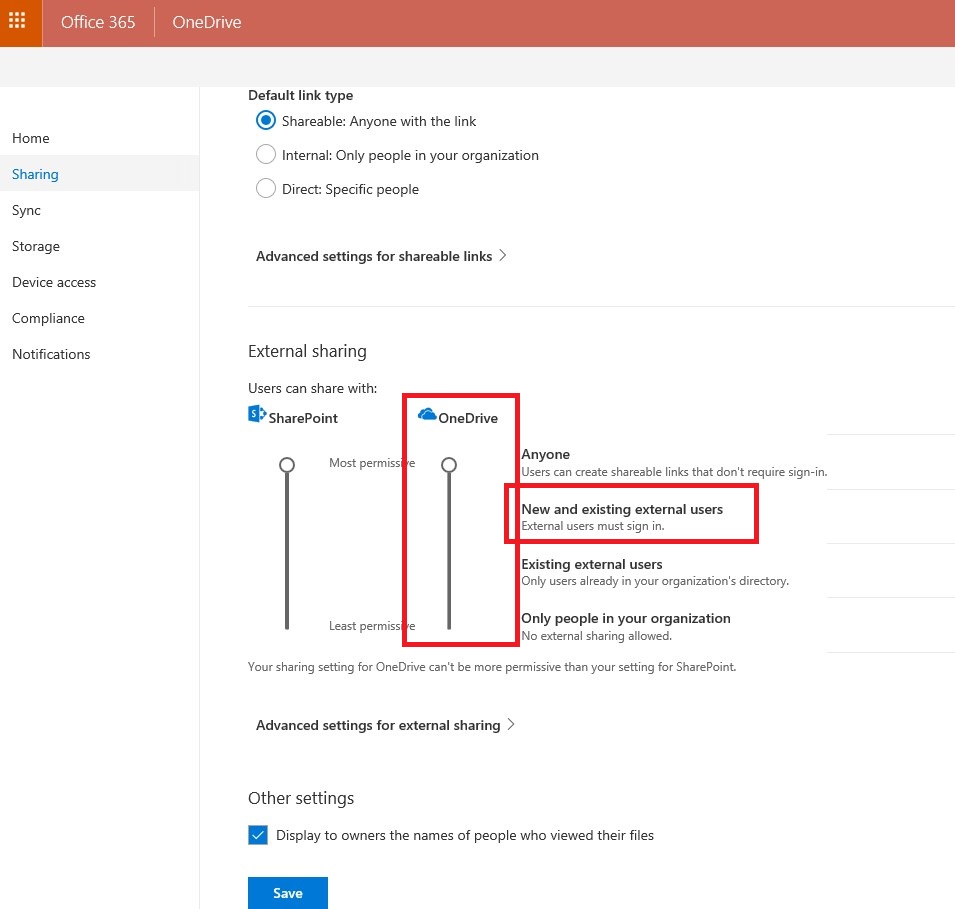
Task: Click 'External users must sign in.' description
Action: point(593,526)
